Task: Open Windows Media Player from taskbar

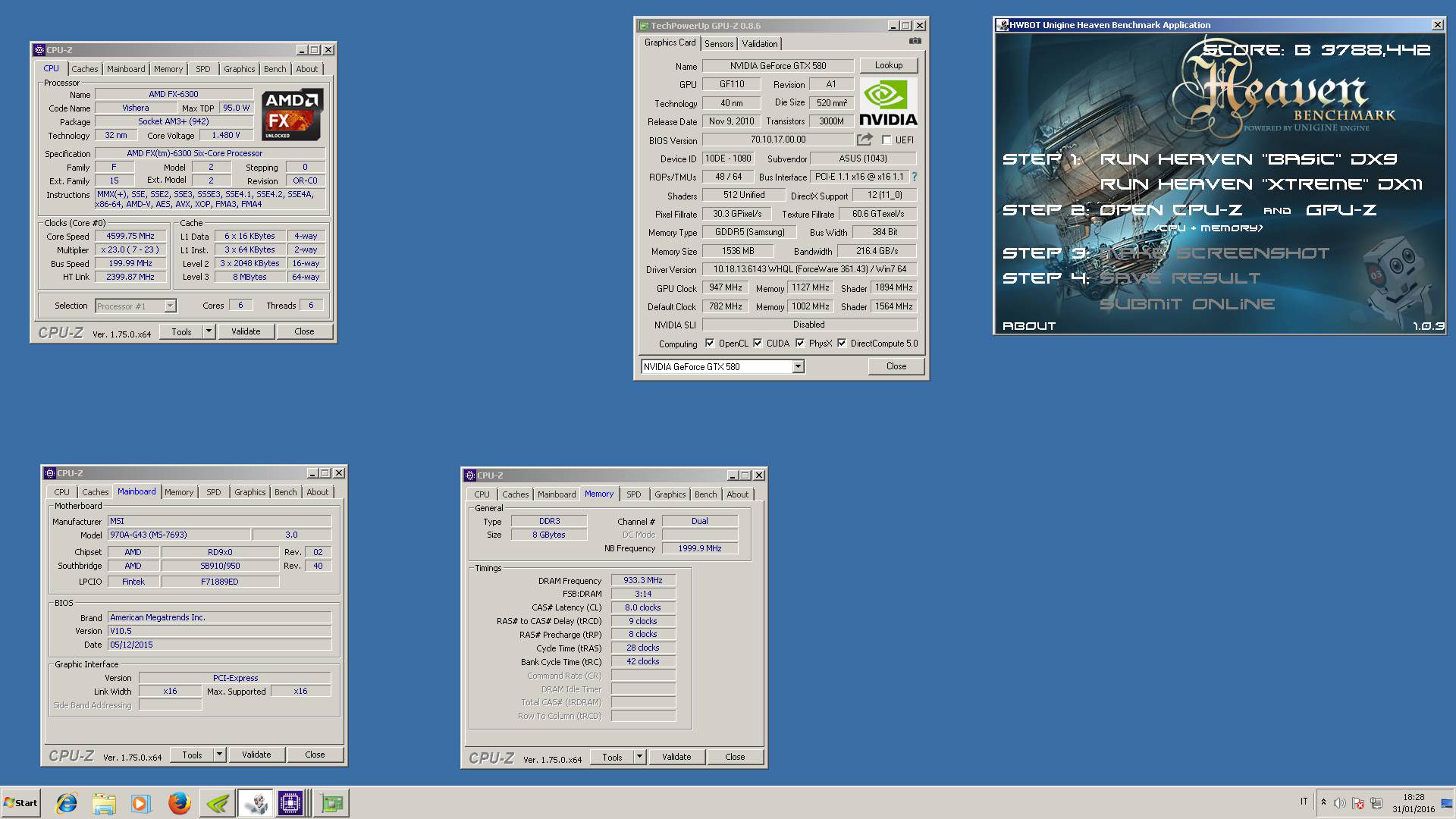Action: coord(141,803)
